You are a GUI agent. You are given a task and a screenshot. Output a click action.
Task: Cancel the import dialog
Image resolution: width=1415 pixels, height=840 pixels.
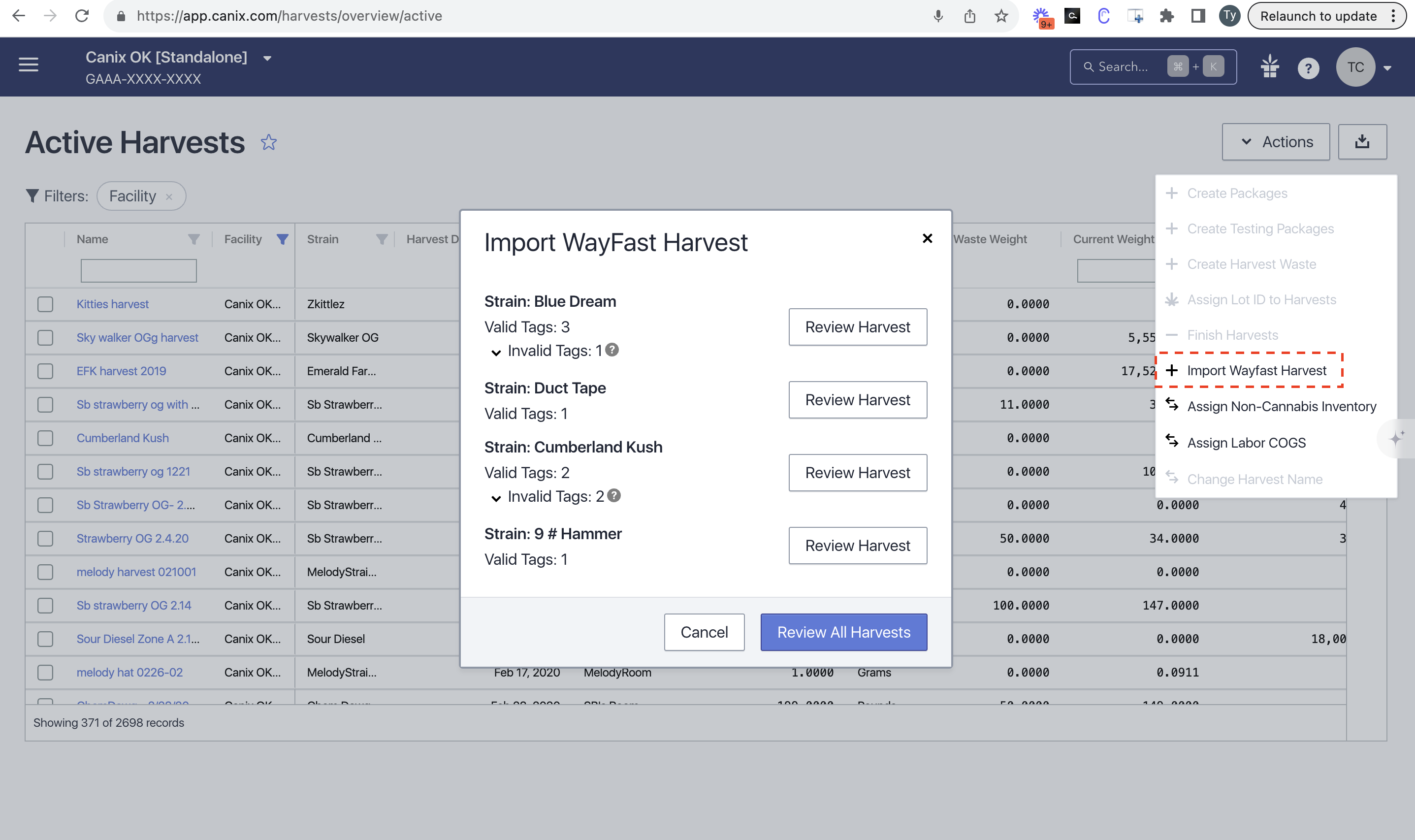(x=704, y=632)
